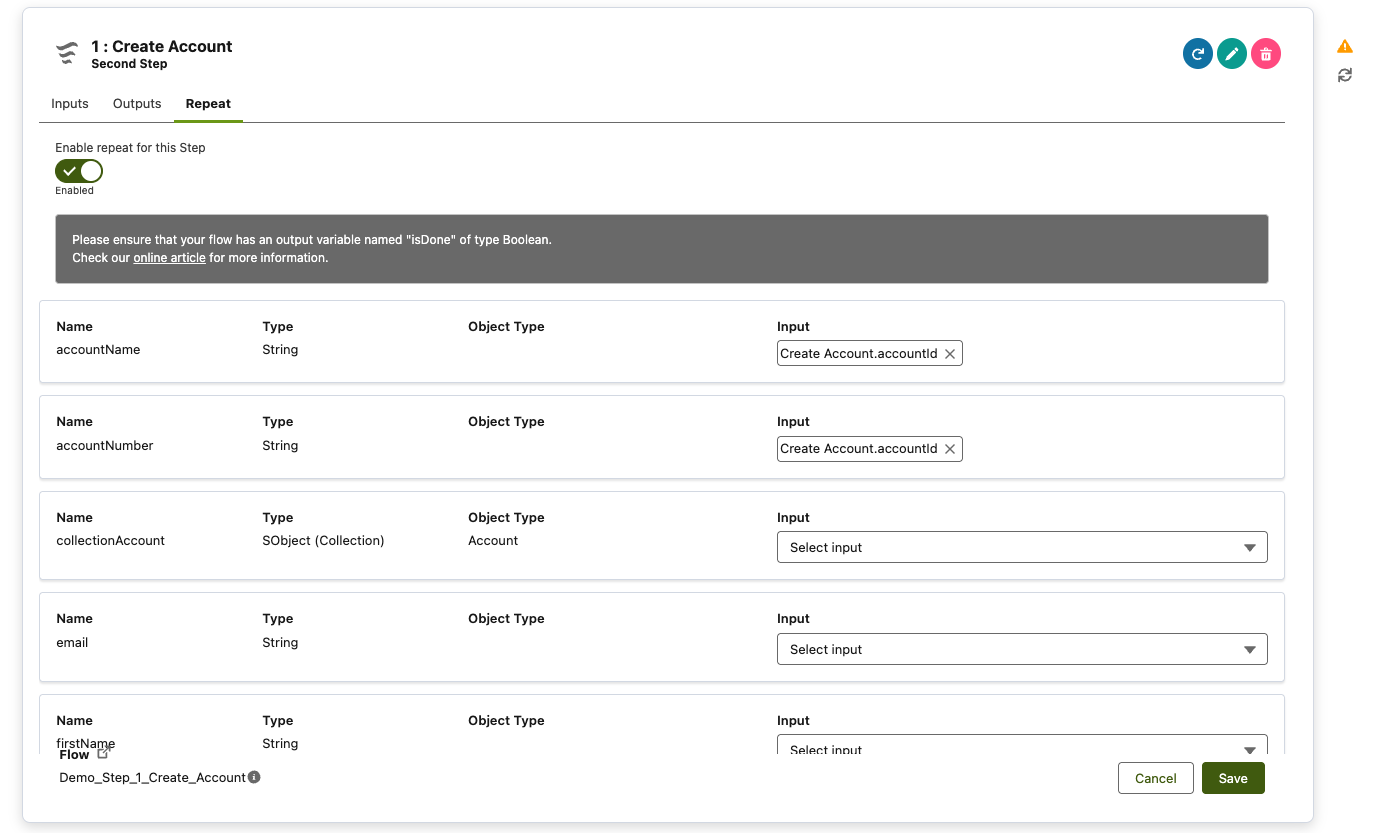Click the blue refresh step icon
The height and width of the screenshot is (833, 1377).
coord(1197,54)
